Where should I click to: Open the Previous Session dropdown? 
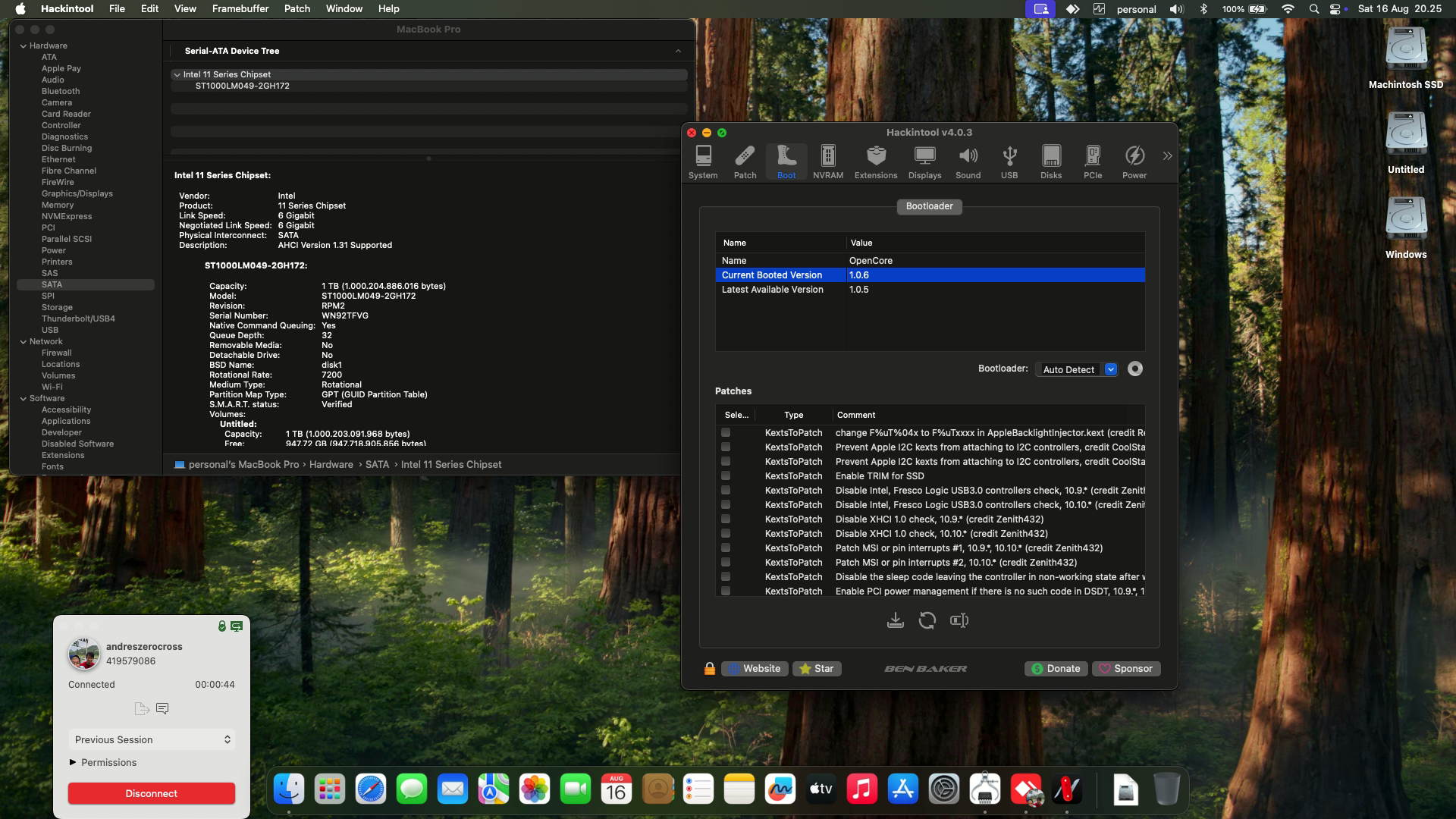pyautogui.click(x=152, y=739)
